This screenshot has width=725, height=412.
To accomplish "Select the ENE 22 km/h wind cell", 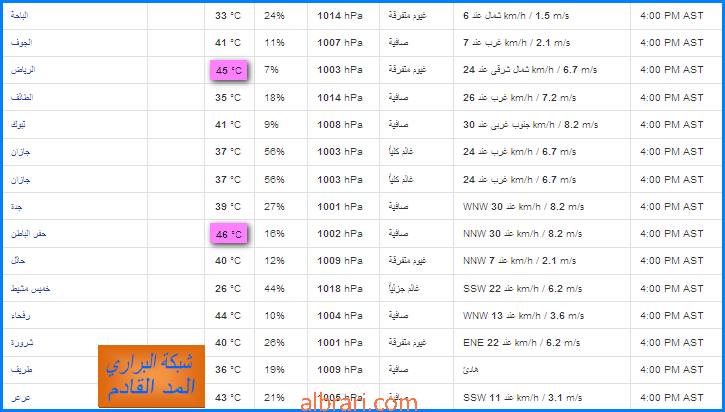I will tap(522, 343).
